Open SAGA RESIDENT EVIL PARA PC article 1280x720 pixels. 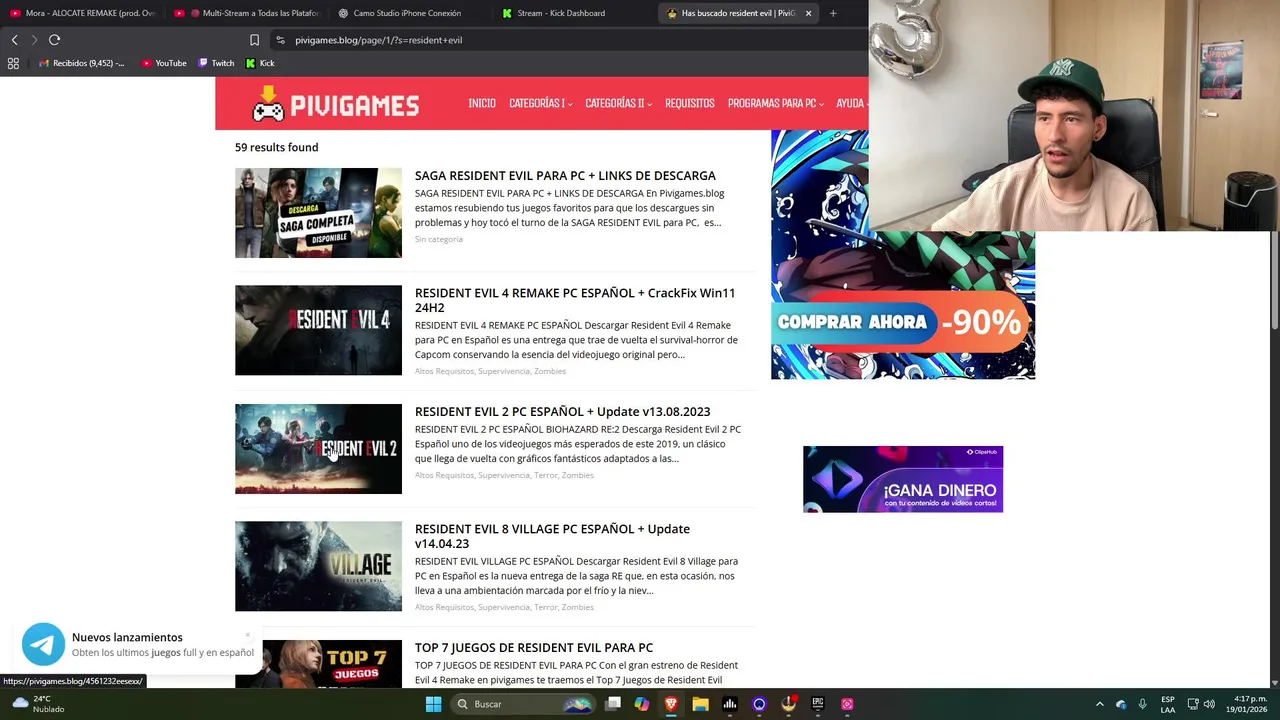[565, 176]
